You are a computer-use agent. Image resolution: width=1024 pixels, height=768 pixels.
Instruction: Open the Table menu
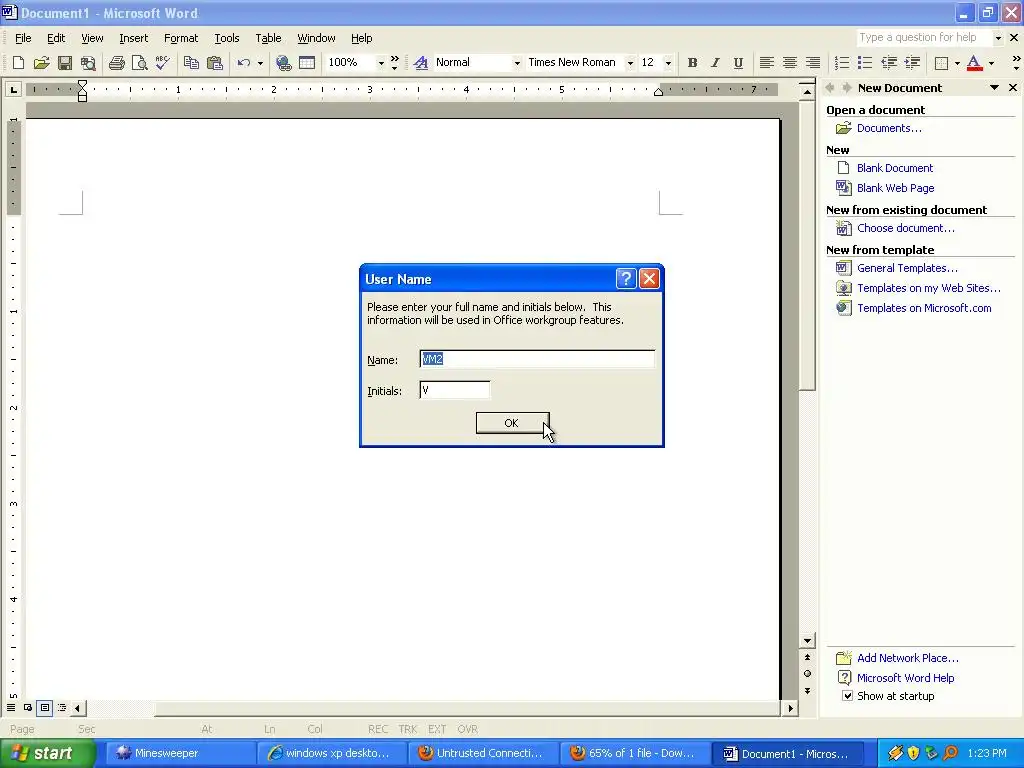coord(268,38)
